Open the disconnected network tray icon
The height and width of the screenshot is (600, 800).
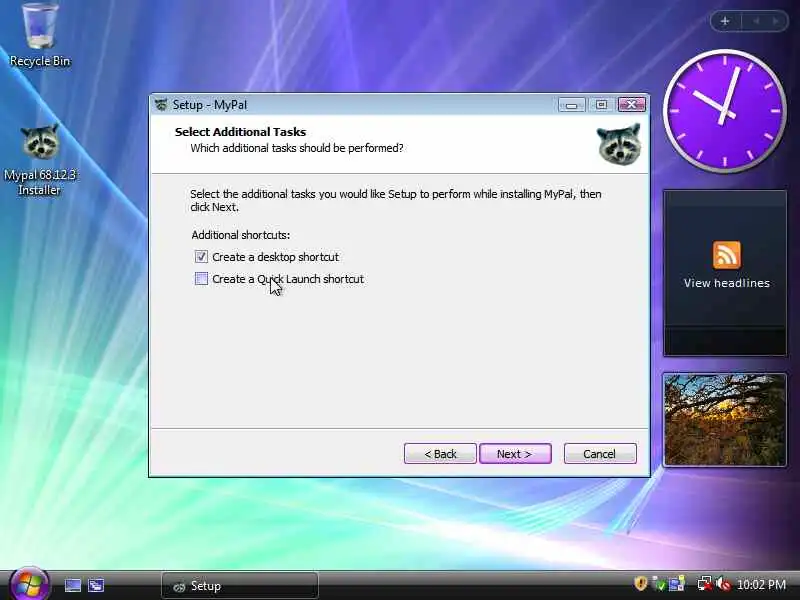coord(705,584)
